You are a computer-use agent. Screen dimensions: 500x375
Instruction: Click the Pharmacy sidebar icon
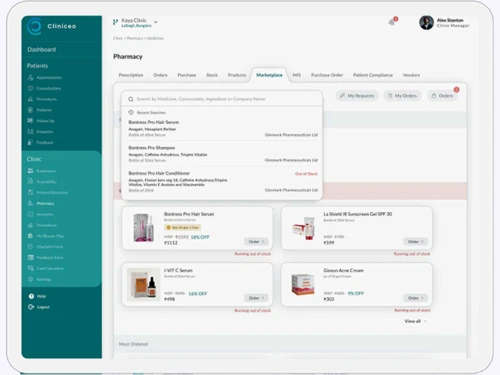pos(30,203)
